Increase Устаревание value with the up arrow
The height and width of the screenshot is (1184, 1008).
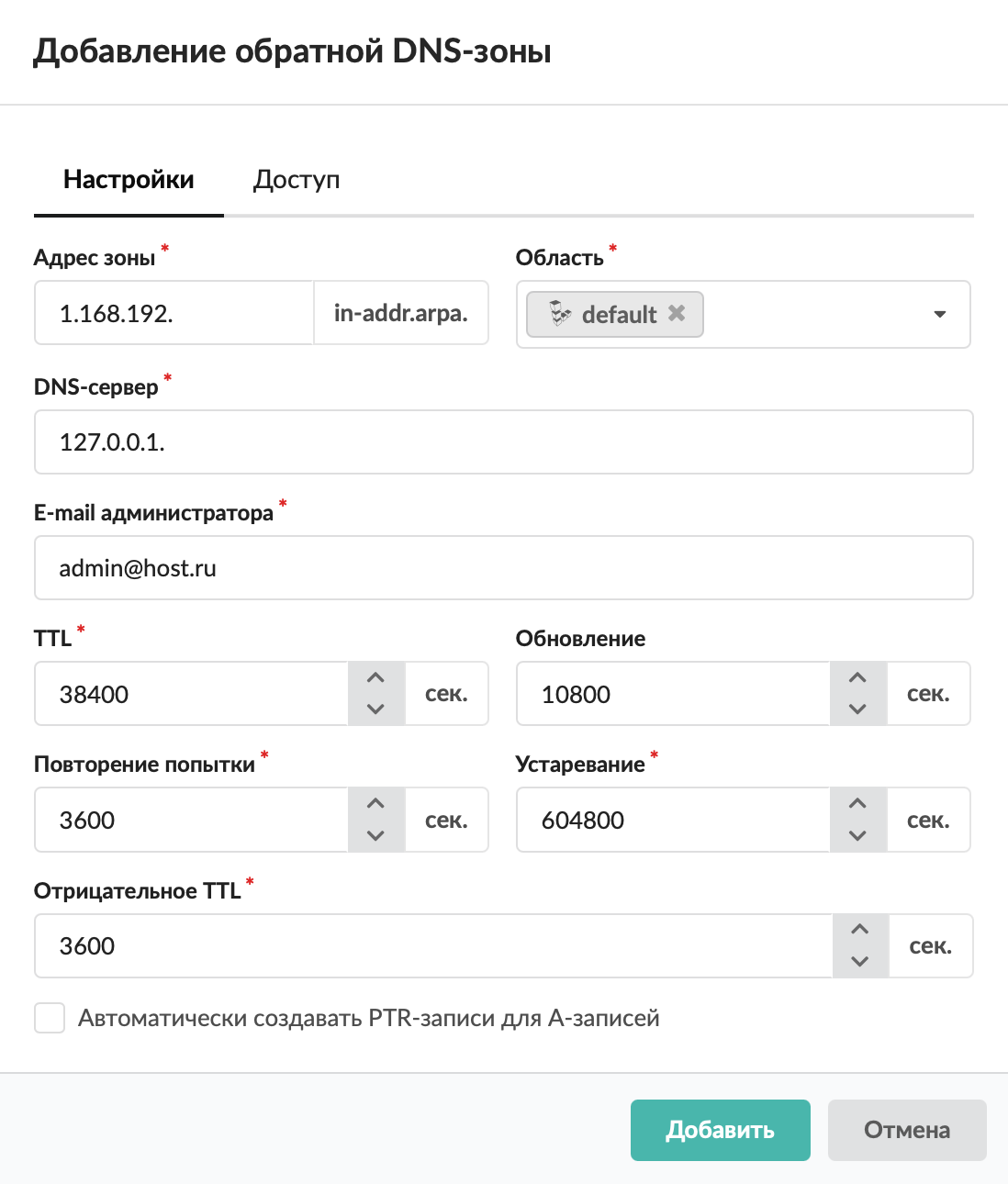[857, 804]
